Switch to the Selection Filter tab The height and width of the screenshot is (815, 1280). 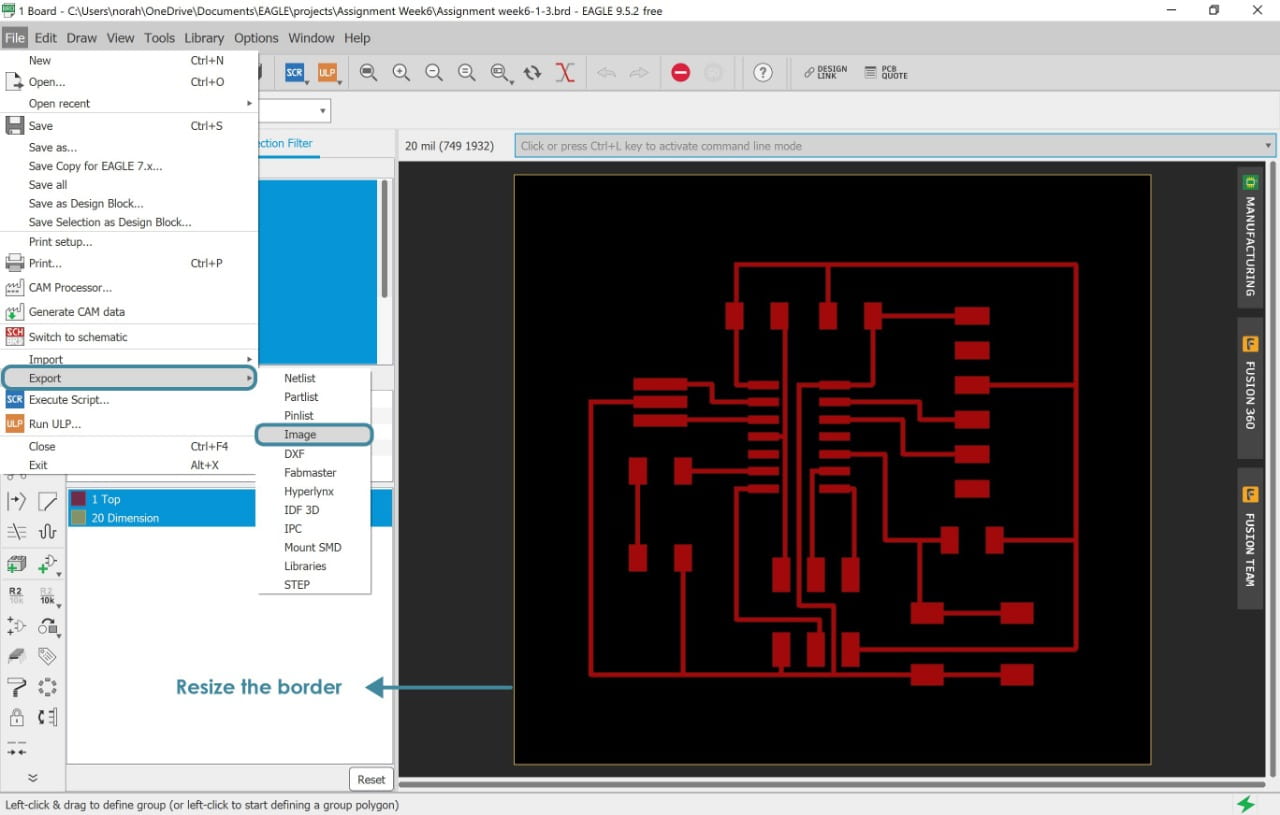coord(289,143)
